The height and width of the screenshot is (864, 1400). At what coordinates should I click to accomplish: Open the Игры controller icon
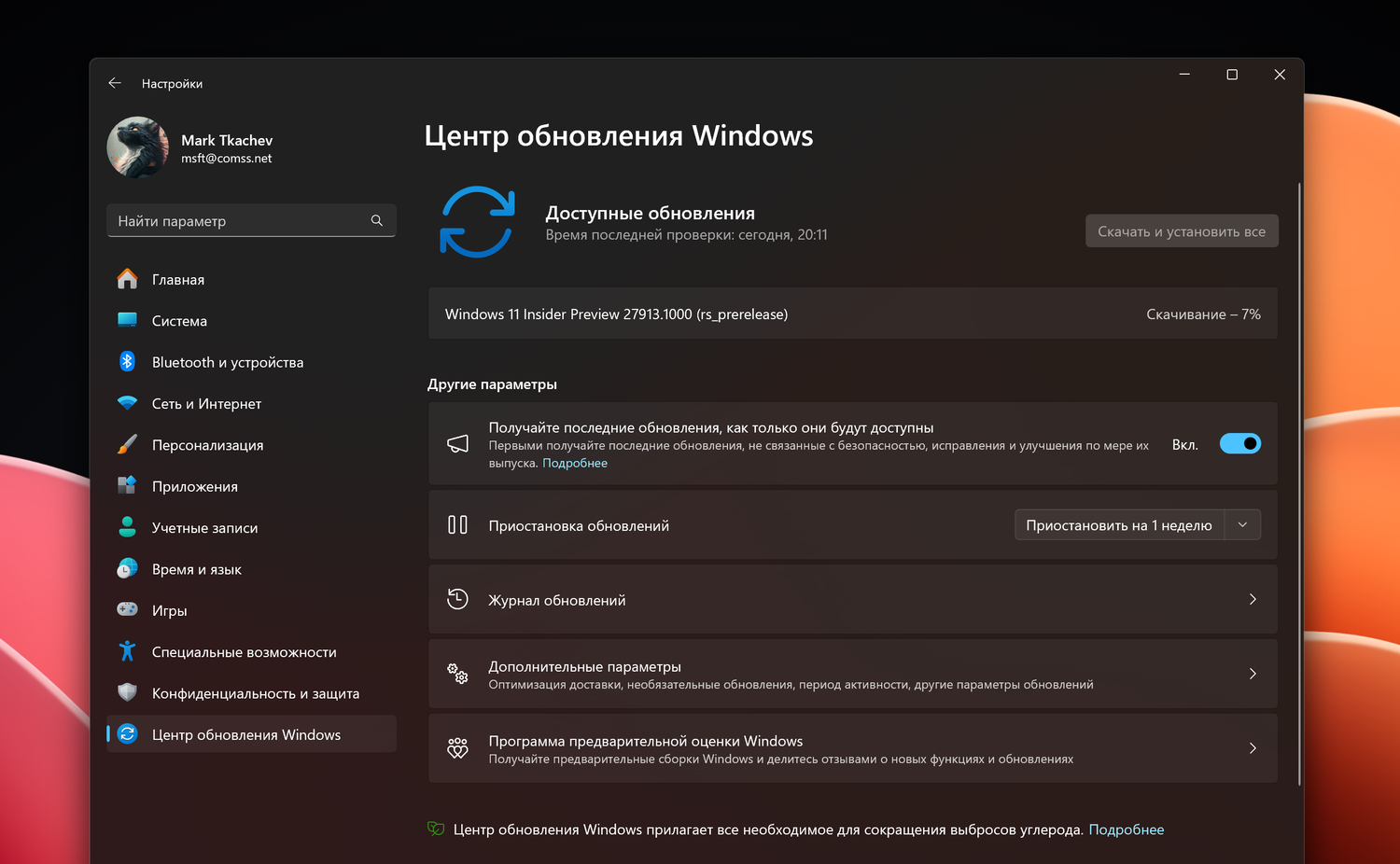pos(127,609)
